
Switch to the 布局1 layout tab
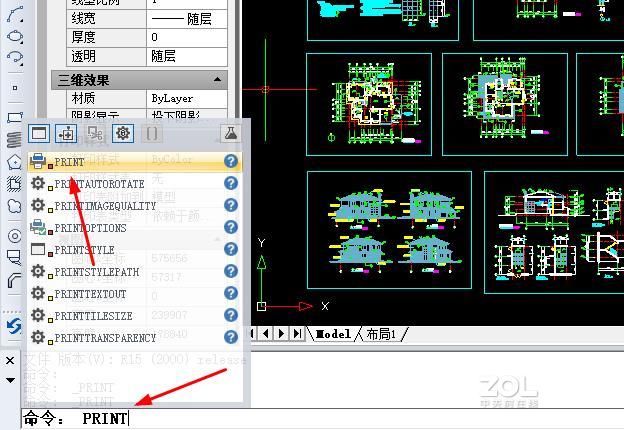(381, 334)
